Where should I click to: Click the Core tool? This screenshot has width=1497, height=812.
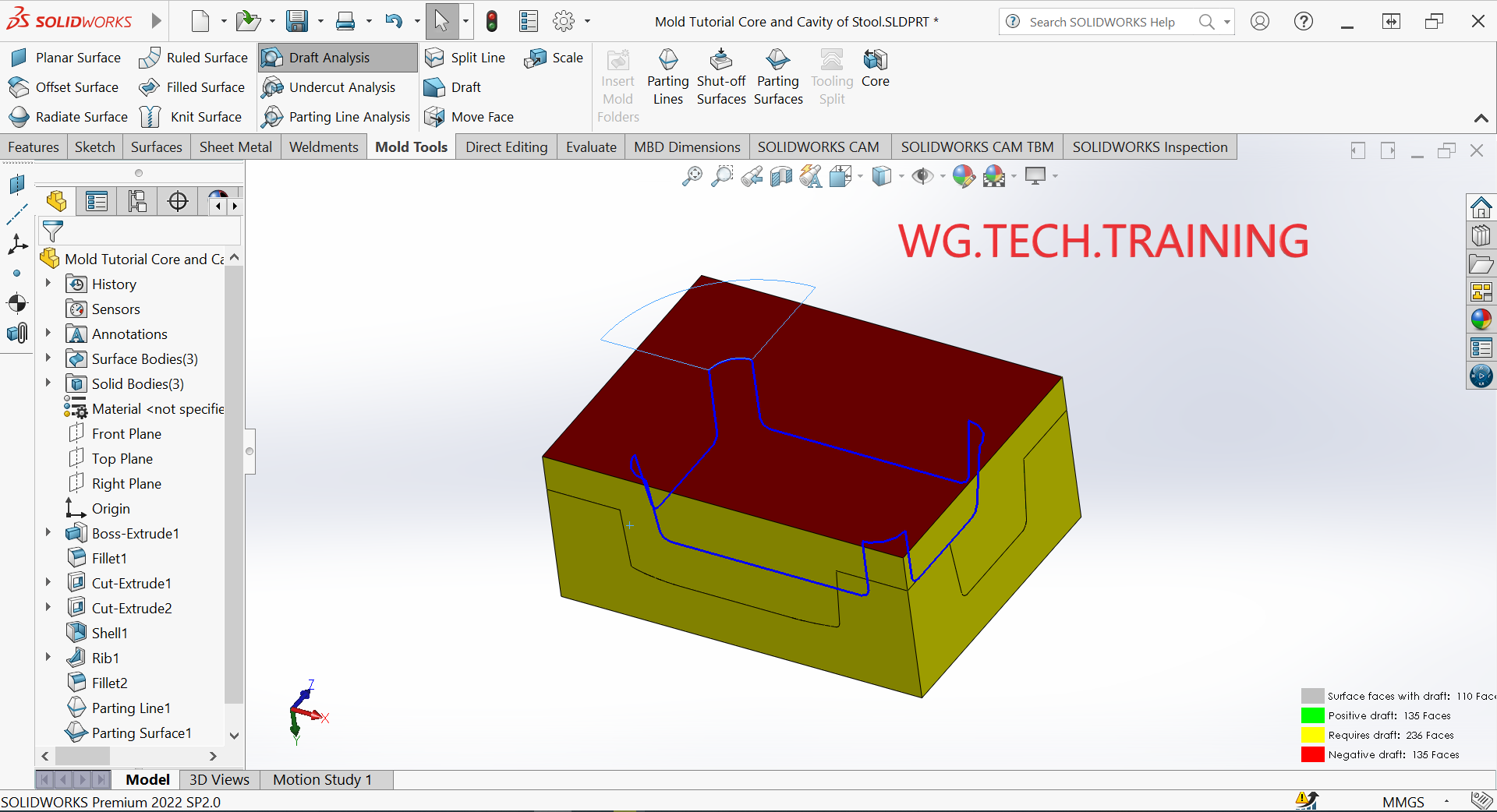[875, 69]
